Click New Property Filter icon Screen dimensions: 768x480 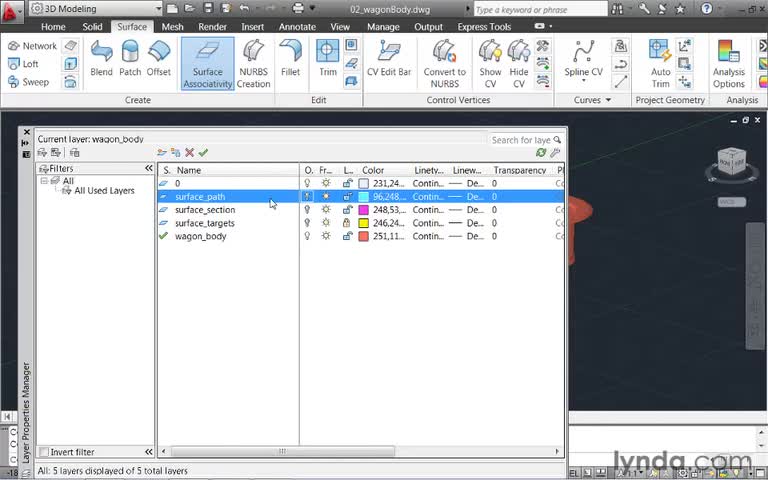tap(42, 153)
